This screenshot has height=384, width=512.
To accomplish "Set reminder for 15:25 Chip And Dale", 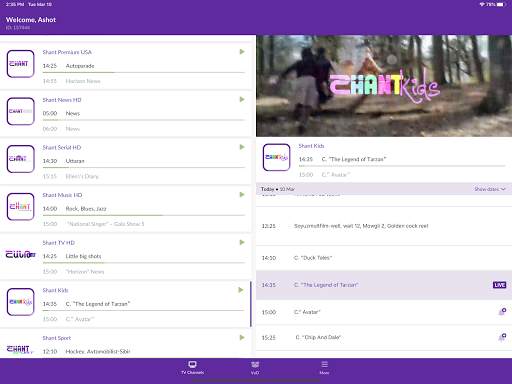I will 502,337.
